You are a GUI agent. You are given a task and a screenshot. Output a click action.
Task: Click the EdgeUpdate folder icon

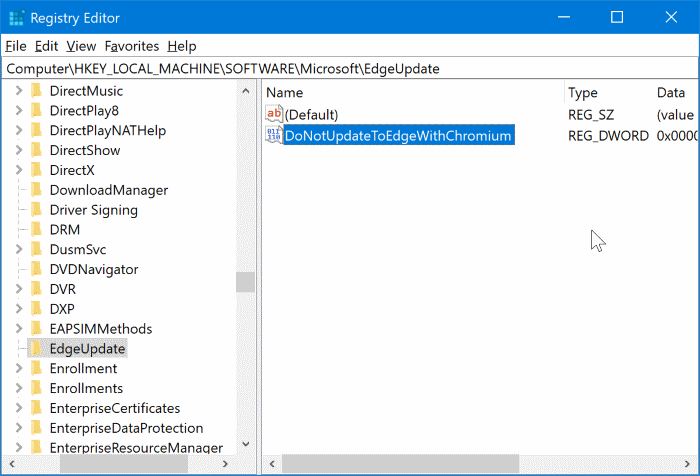pyautogui.click(x=37, y=348)
